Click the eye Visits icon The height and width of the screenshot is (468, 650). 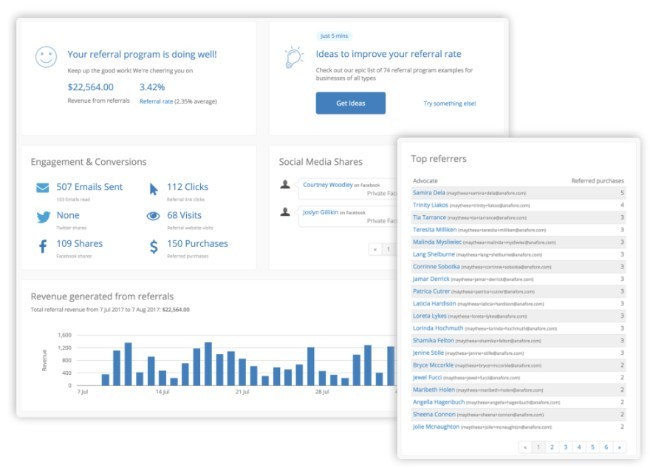153,216
